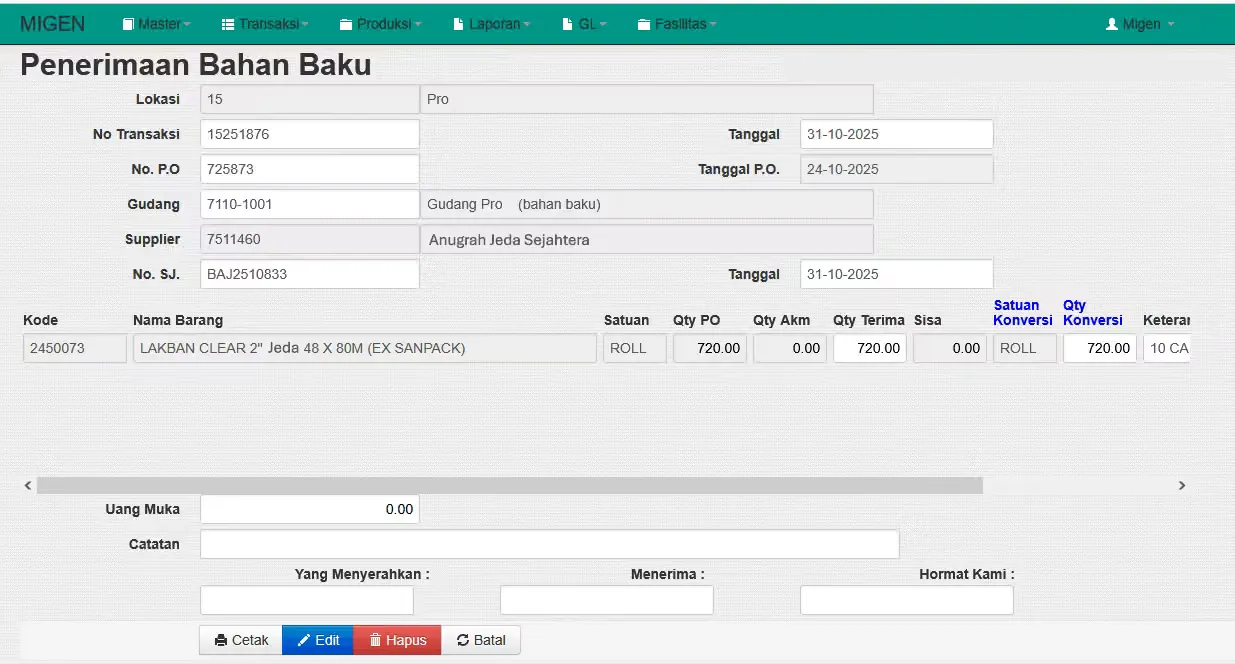This screenshot has height=664, width=1235.
Task: Click the red Hapus button
Action: point(397,640)
